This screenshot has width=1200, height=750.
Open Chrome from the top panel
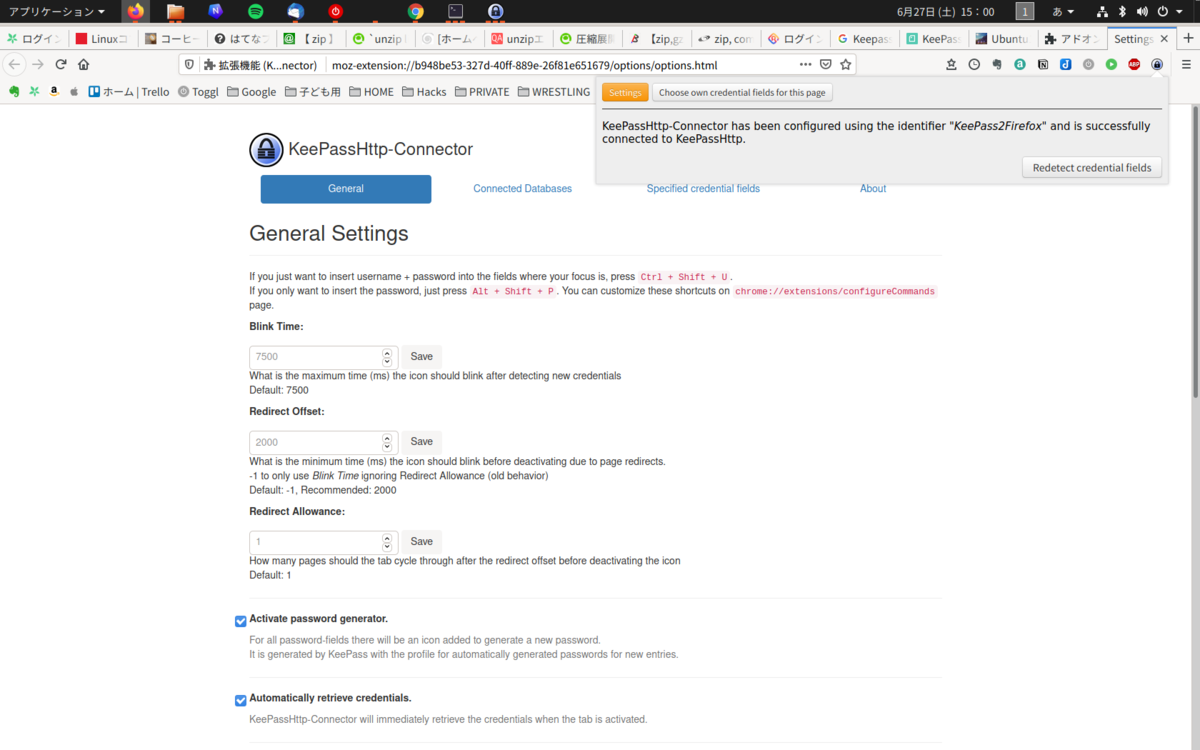click(416, 12)
